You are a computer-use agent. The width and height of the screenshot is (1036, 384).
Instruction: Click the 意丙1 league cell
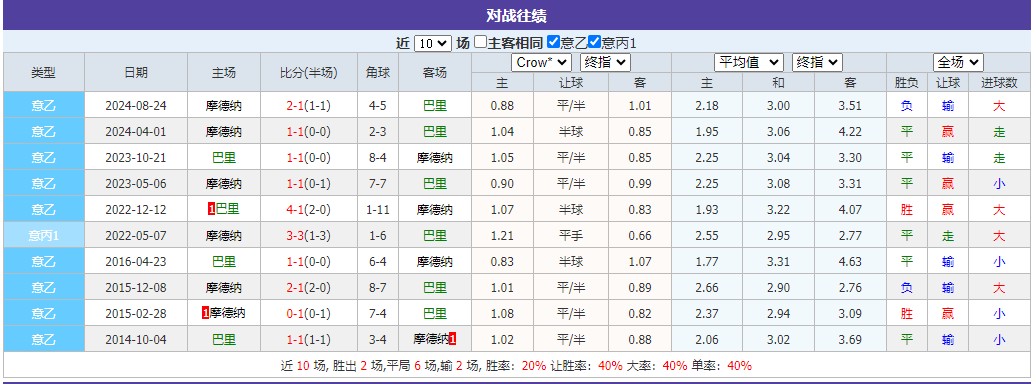point(44,236)
